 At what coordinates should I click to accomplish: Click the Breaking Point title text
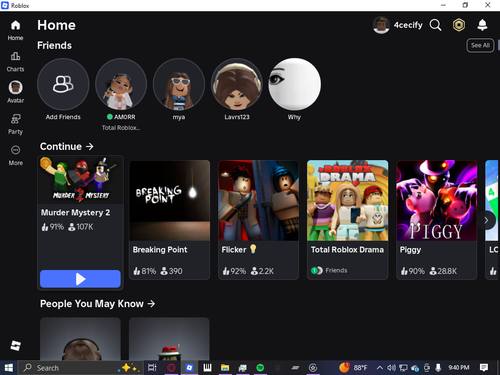pyautogui.click(x=160, y=250)
